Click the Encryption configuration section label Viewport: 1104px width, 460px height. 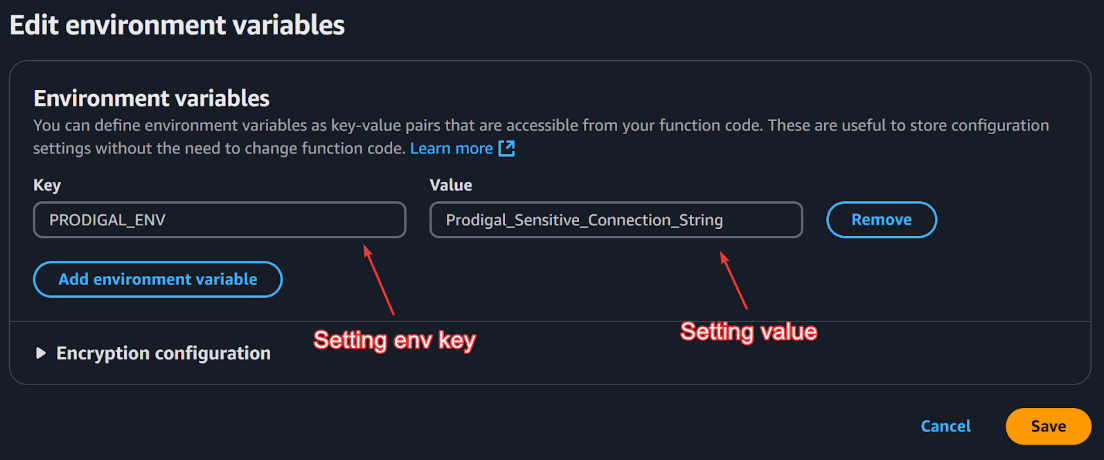coord(163,353)
